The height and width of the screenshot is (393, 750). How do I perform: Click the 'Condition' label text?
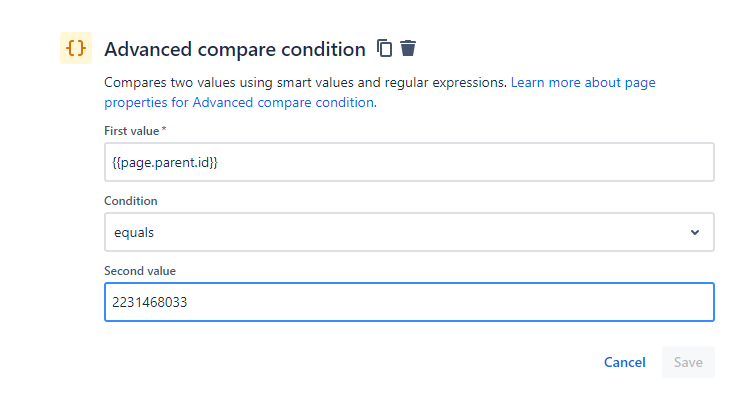pyautogui.click(x=131, y=201)
